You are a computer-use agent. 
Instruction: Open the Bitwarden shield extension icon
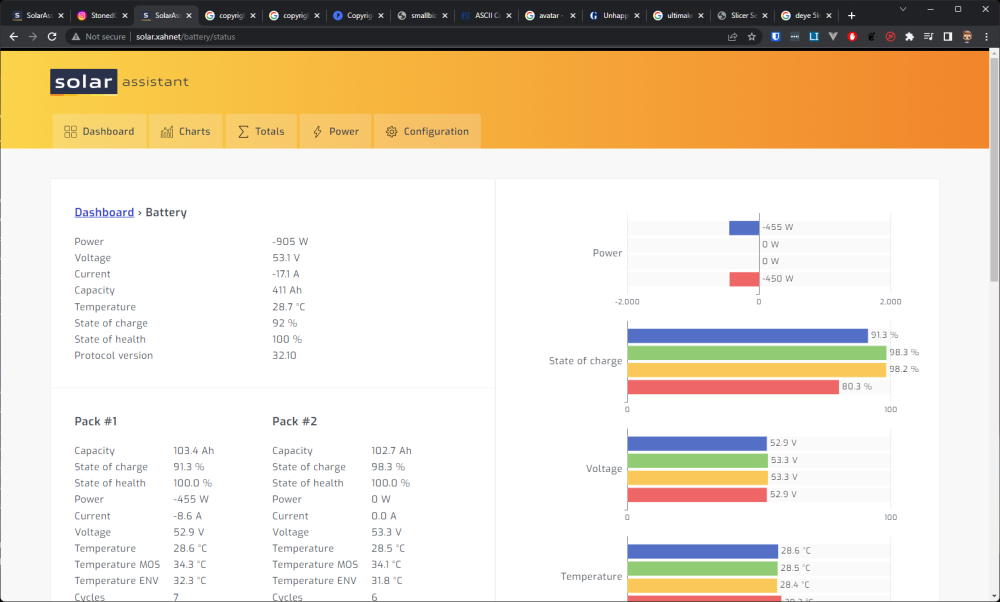[776, 37]
